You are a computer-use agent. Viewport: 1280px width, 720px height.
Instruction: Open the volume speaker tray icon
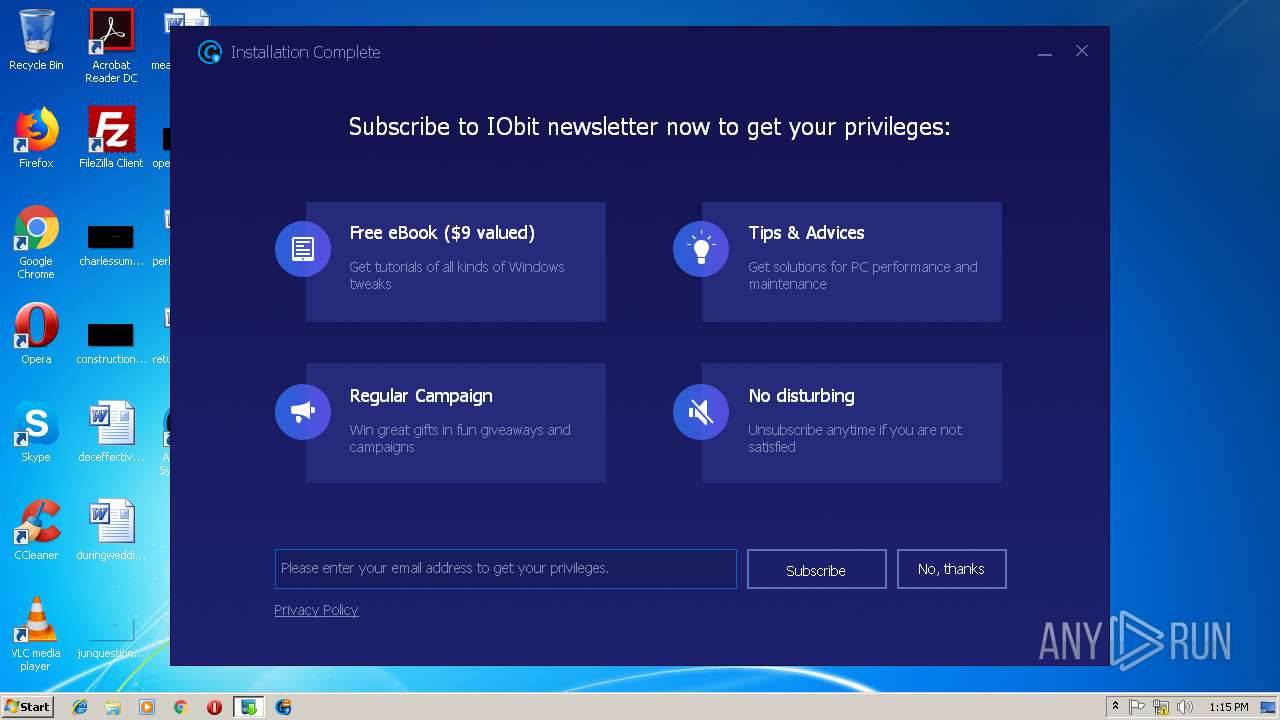[1185, 707]
